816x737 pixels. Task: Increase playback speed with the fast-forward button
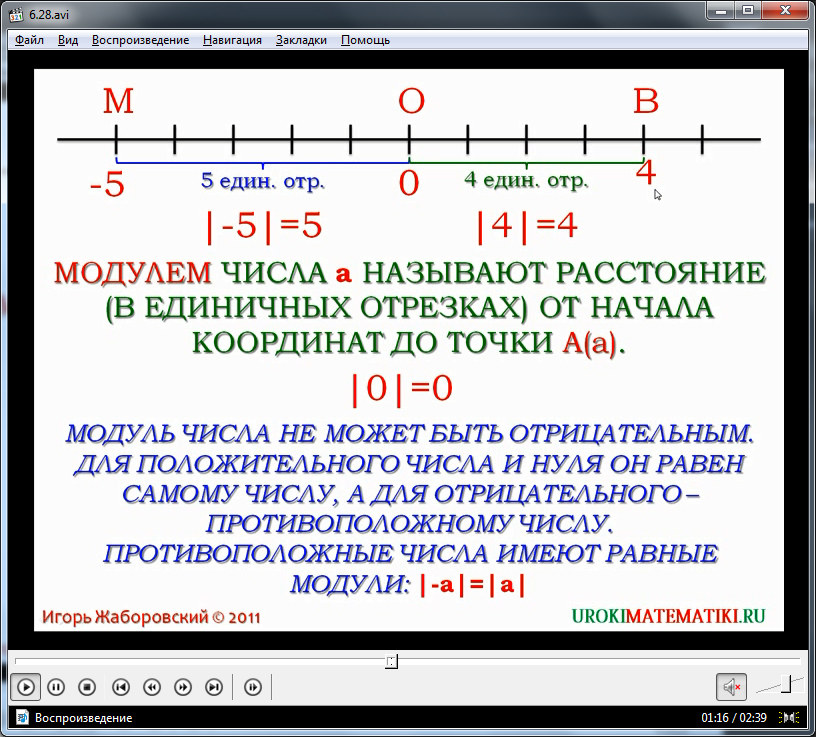coord(183,687)
